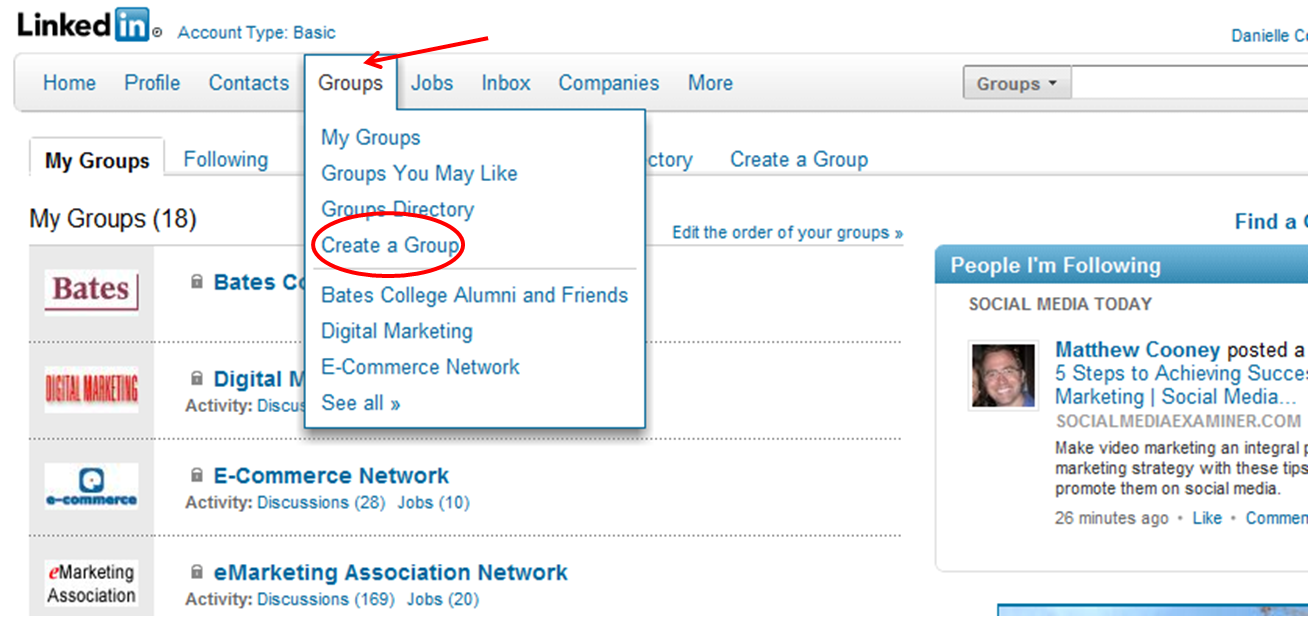Screen dimensions: 1309x617
Task: Click in the search input field
Action: click(1190, 83)
